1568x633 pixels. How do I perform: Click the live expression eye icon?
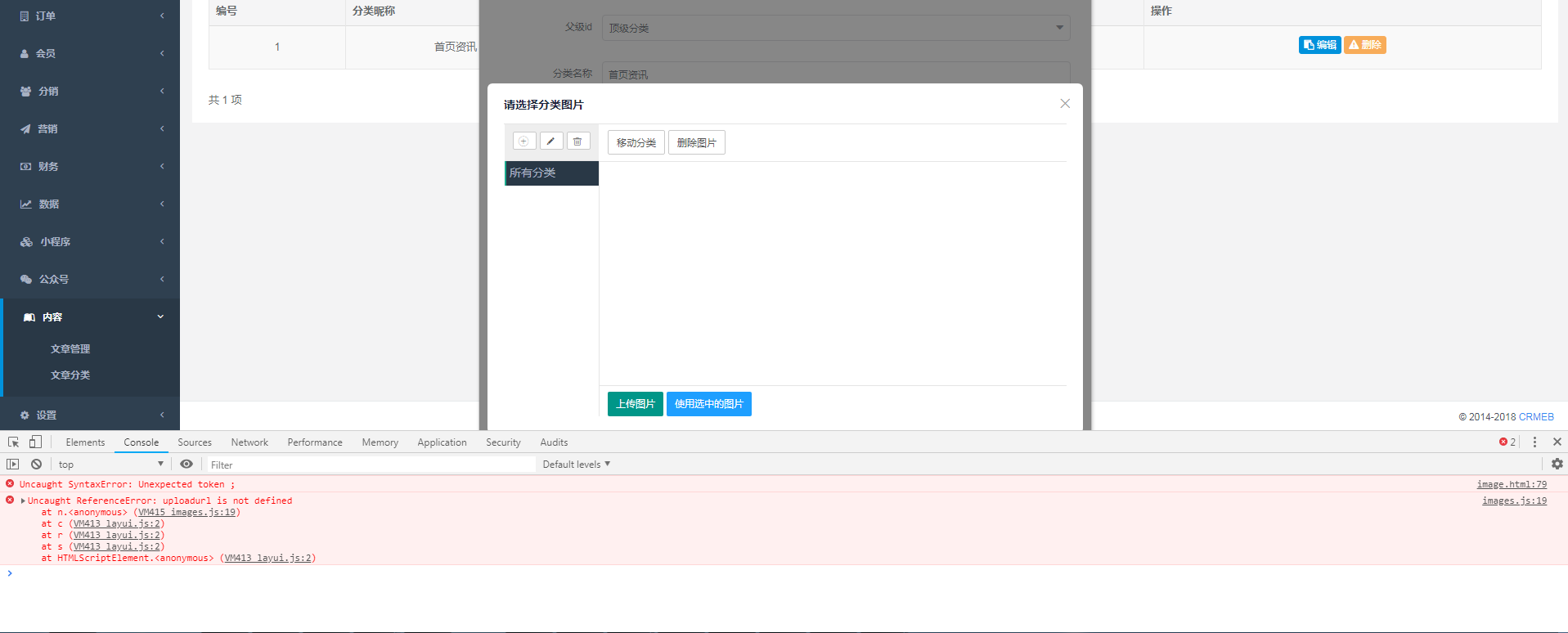186,464
